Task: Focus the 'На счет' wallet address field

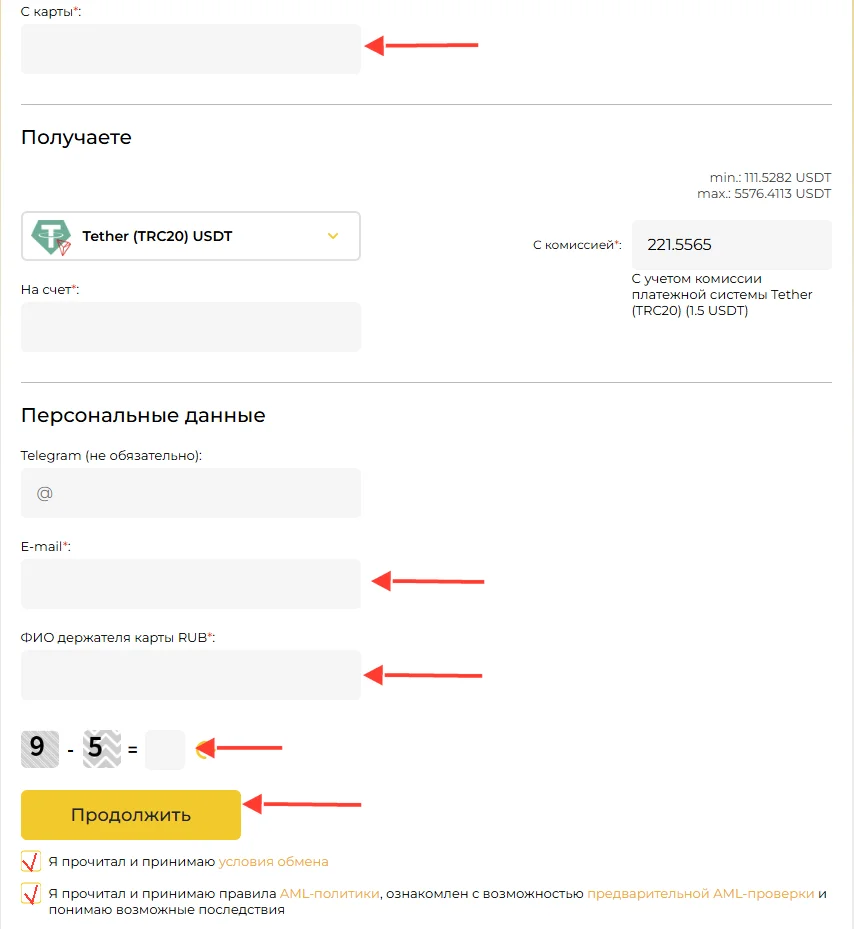Action: (191, 327)
